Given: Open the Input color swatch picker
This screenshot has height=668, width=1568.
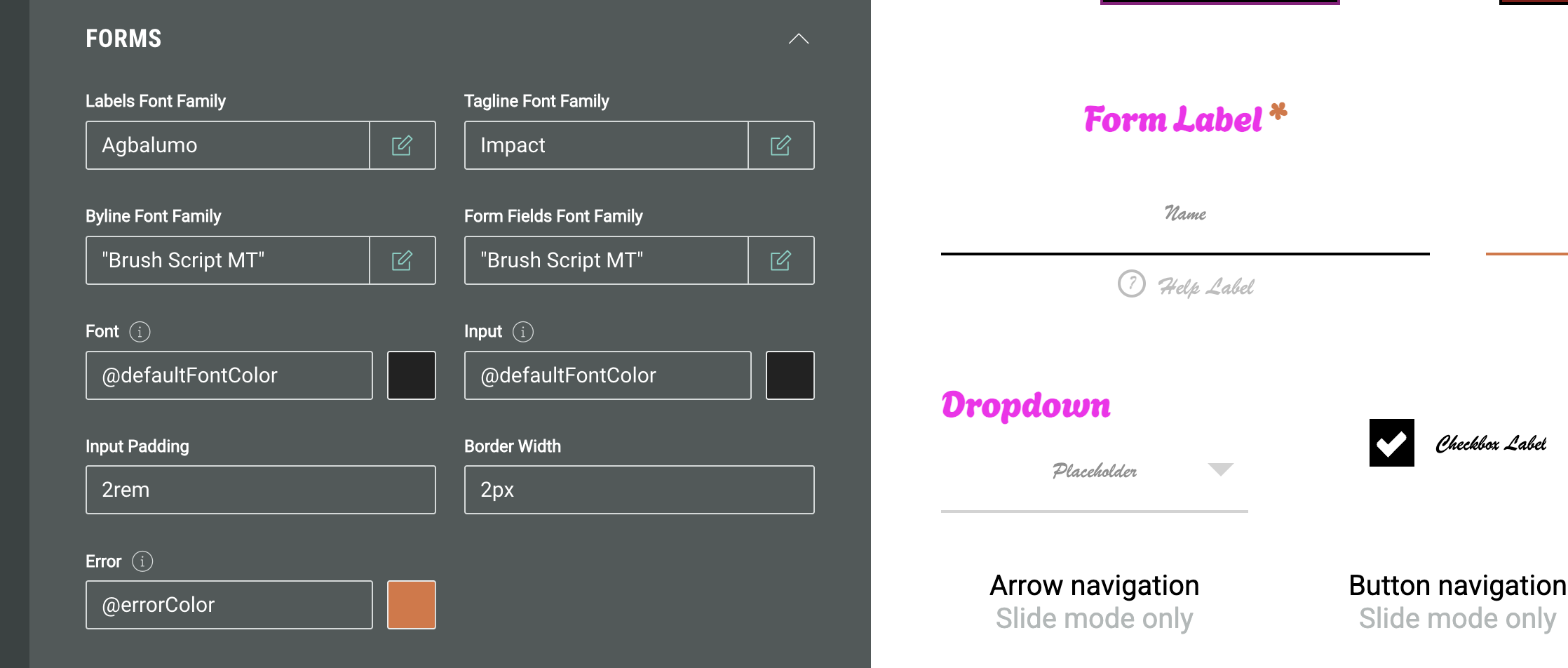Looking at the screenshot, I should click(790, 375).
